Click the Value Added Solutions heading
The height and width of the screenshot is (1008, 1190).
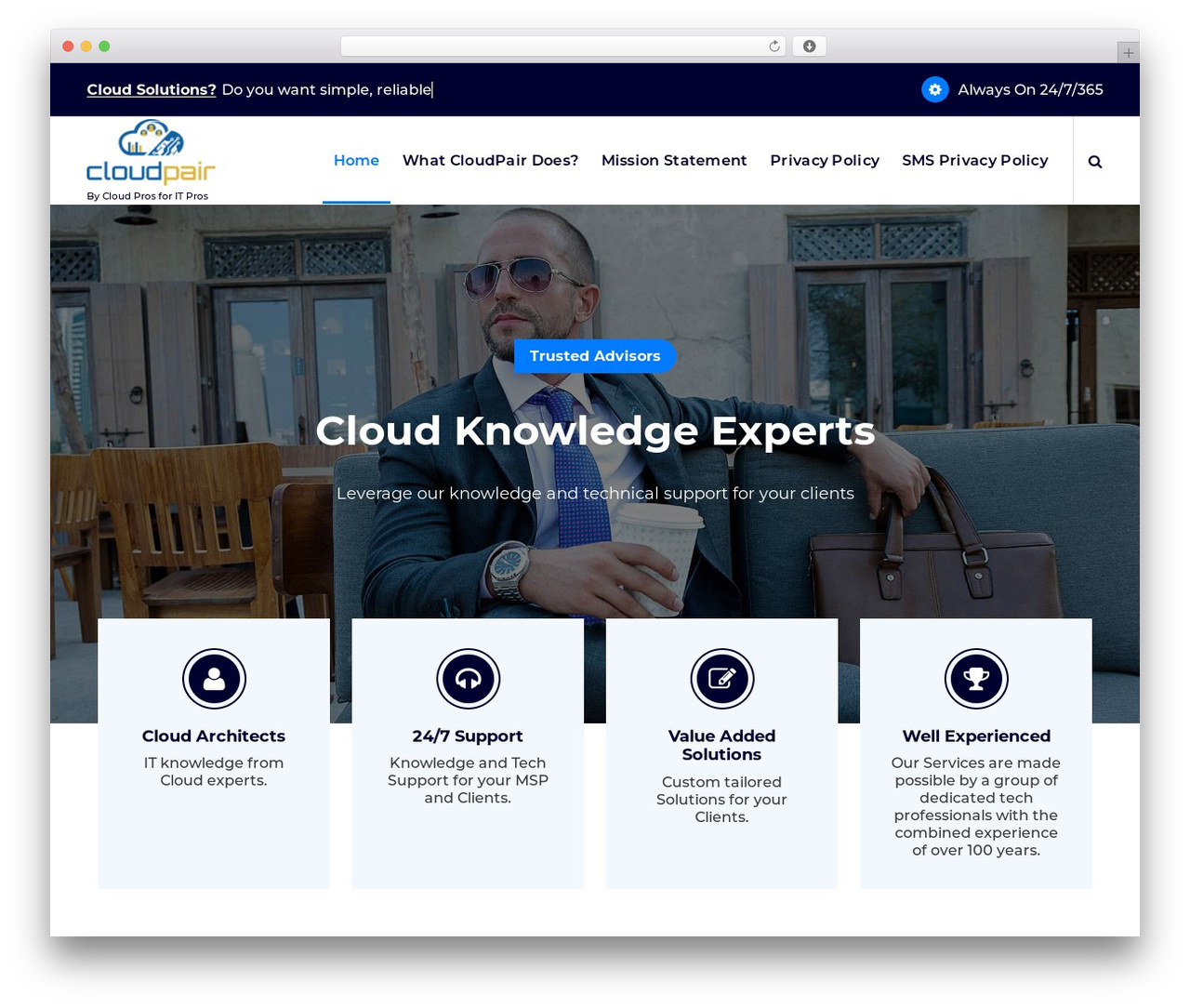[x=721, y=745]
